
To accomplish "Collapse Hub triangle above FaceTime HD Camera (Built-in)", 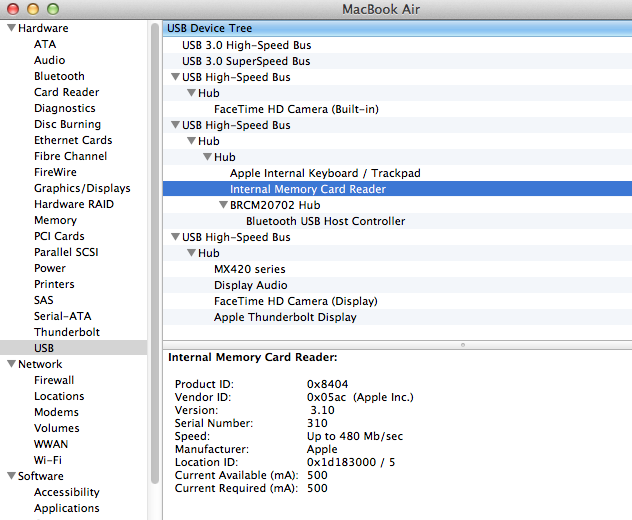I will click(x=191, y=93).
